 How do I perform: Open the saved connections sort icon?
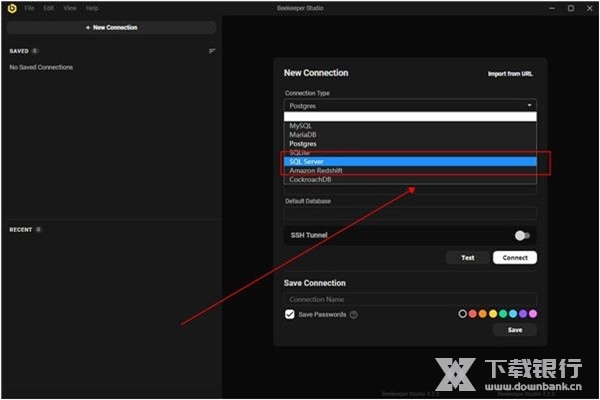coord(212,51)
